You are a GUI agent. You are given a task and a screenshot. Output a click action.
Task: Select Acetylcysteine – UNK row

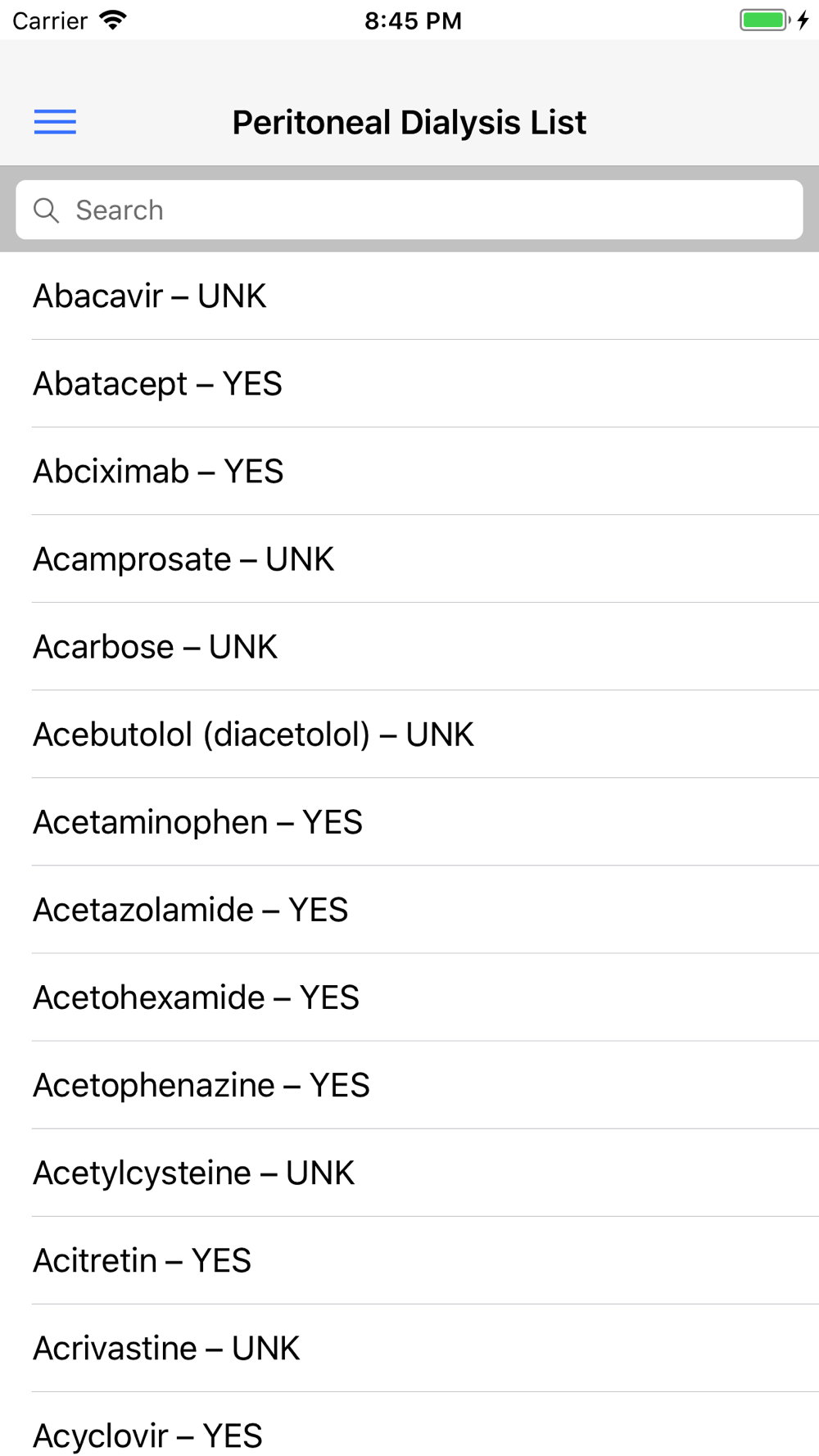[409, 1172]
